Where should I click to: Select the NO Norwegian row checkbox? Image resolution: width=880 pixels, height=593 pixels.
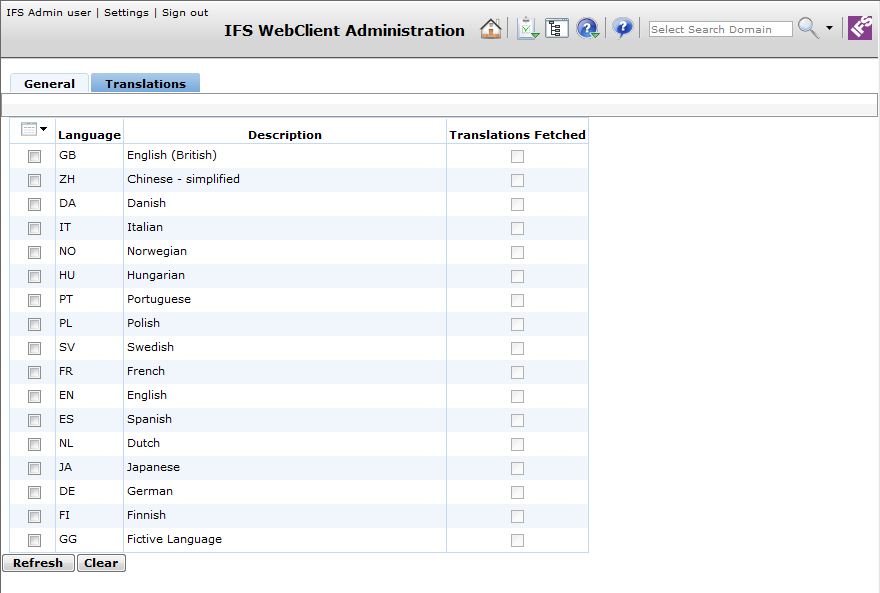click(34, 252)
